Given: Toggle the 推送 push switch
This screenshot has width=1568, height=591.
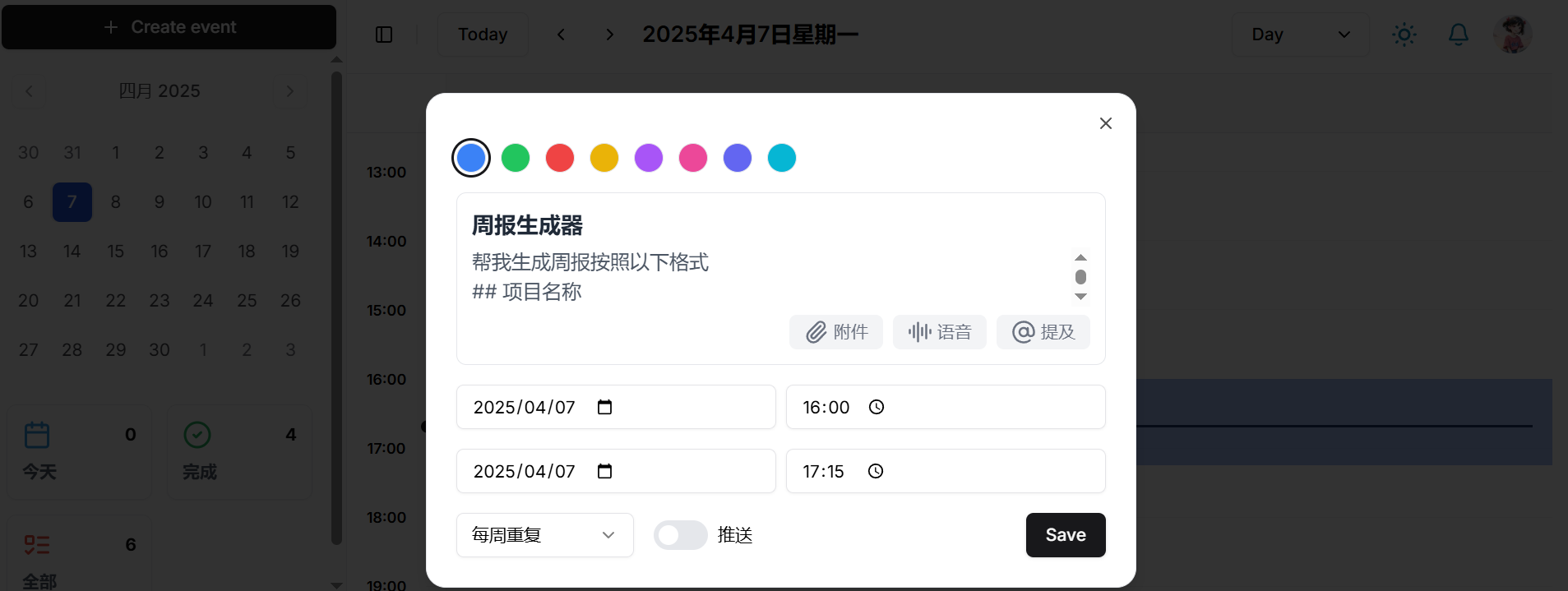Looking at the screenshot, I should click(680, 535).
